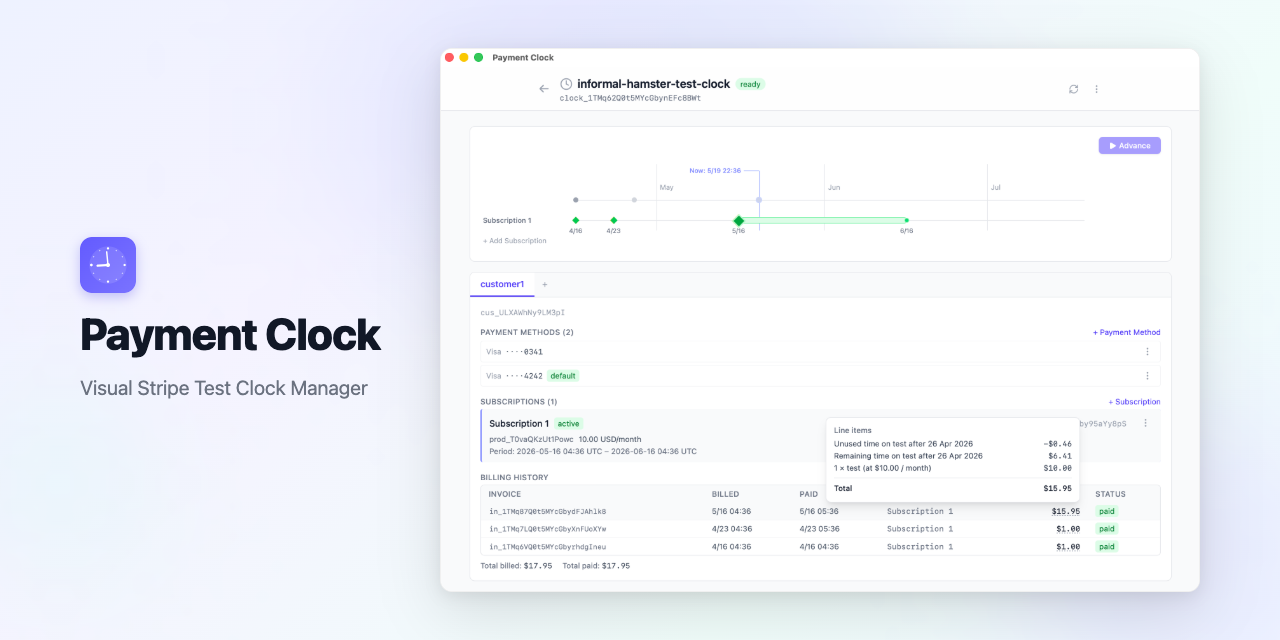Image resolution: width=1280 pixels, height=640 pixels.
Task: Click the green subscription period bar on the timeline
Action: click(x=825, y=220)
